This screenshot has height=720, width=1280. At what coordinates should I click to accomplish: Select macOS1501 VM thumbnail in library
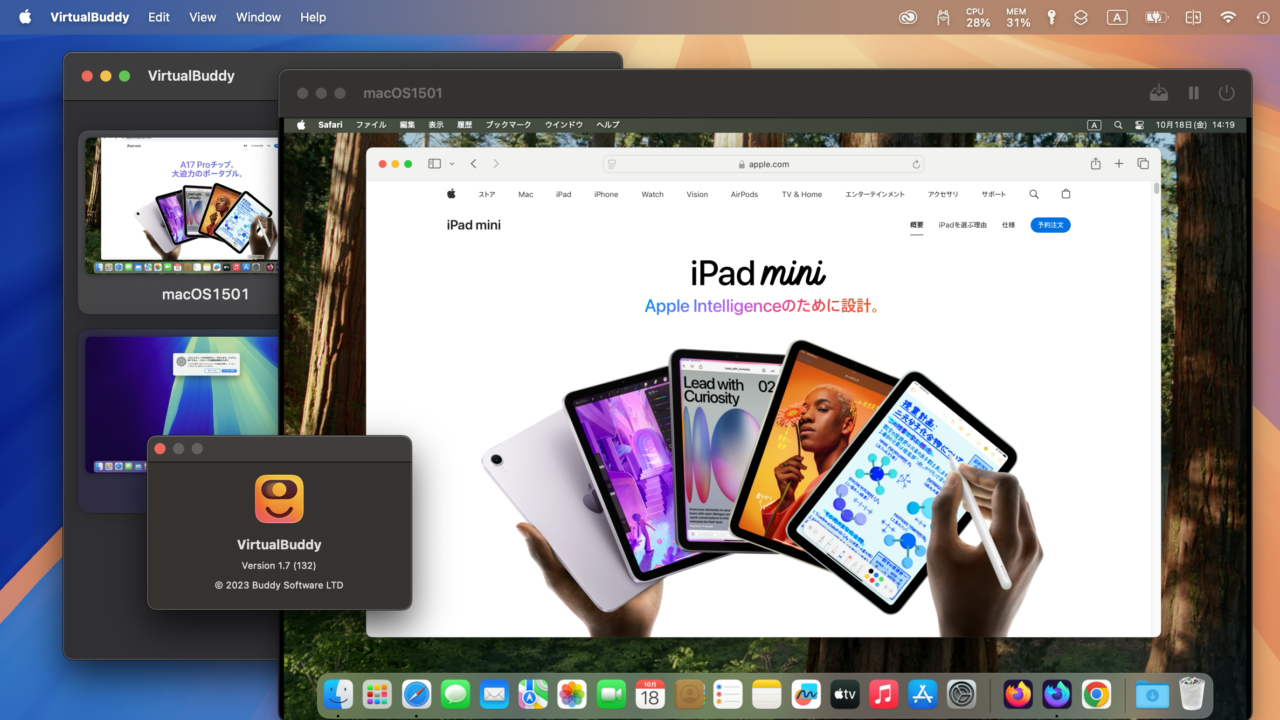pyautogui.click(x=180, y=206)
